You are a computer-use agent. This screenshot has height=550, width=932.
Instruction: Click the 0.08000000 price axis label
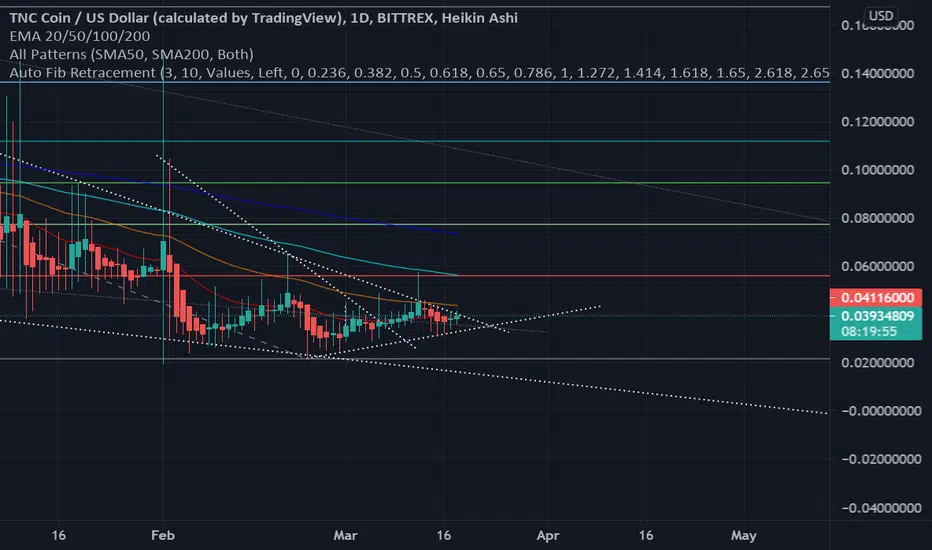877,218
